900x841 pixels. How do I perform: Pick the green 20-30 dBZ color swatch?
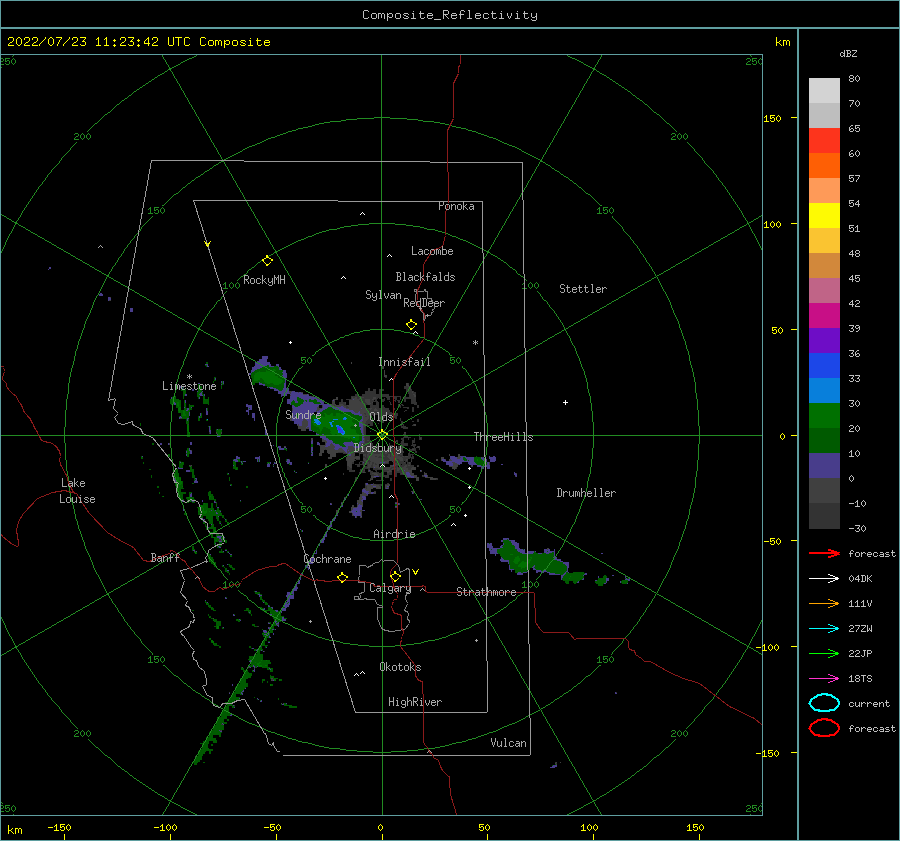click(x=824, y=416)
